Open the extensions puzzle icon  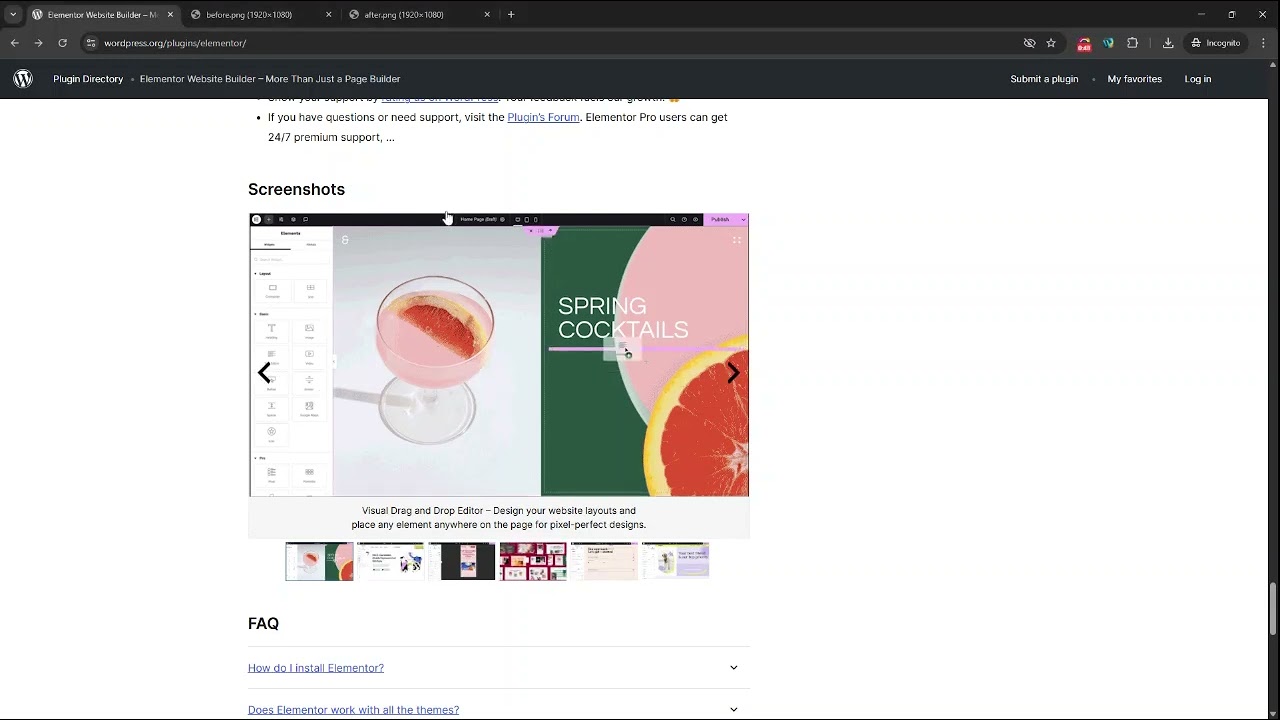click(x=1132, y=43)
